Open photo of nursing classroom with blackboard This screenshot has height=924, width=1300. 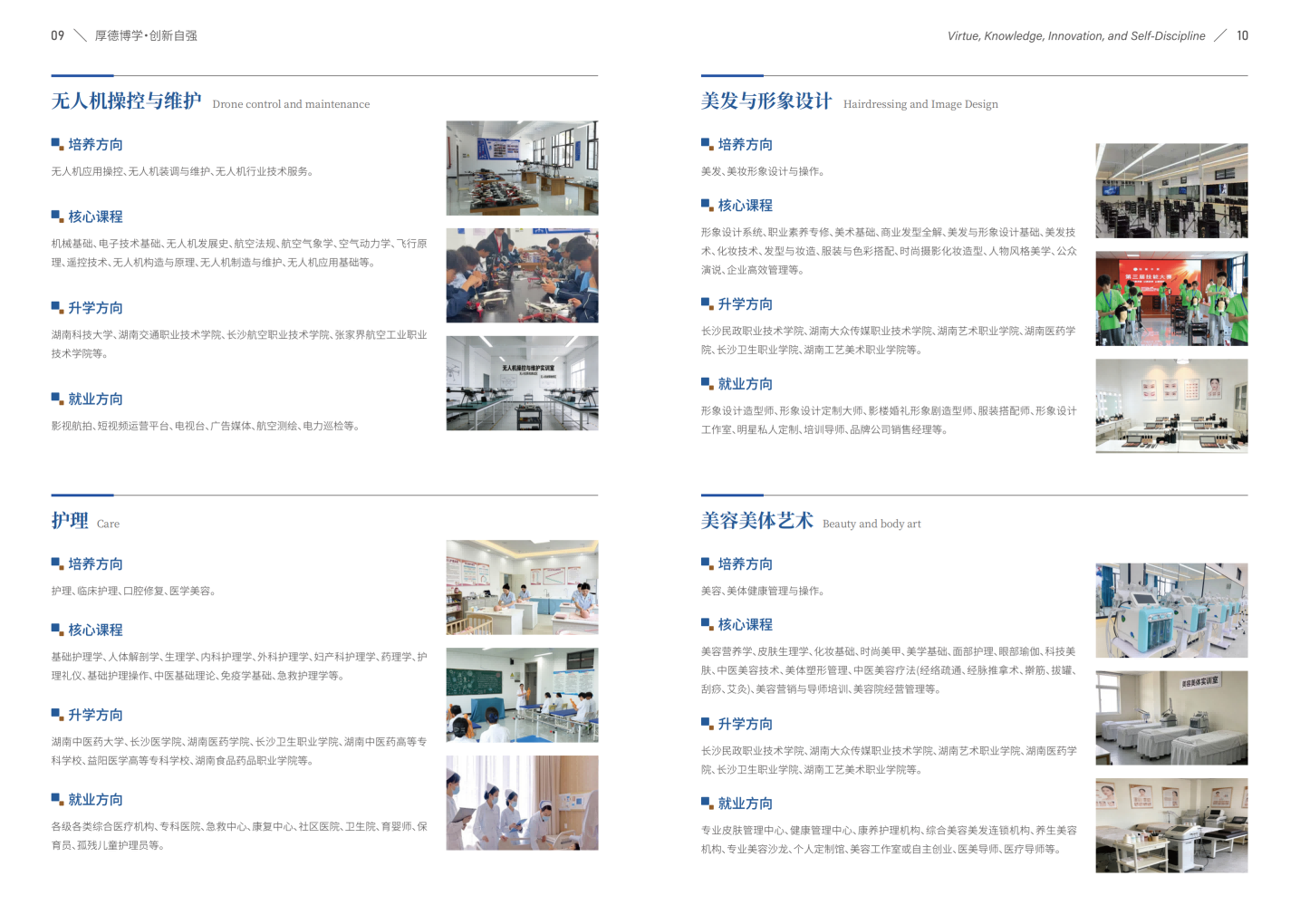522,695
